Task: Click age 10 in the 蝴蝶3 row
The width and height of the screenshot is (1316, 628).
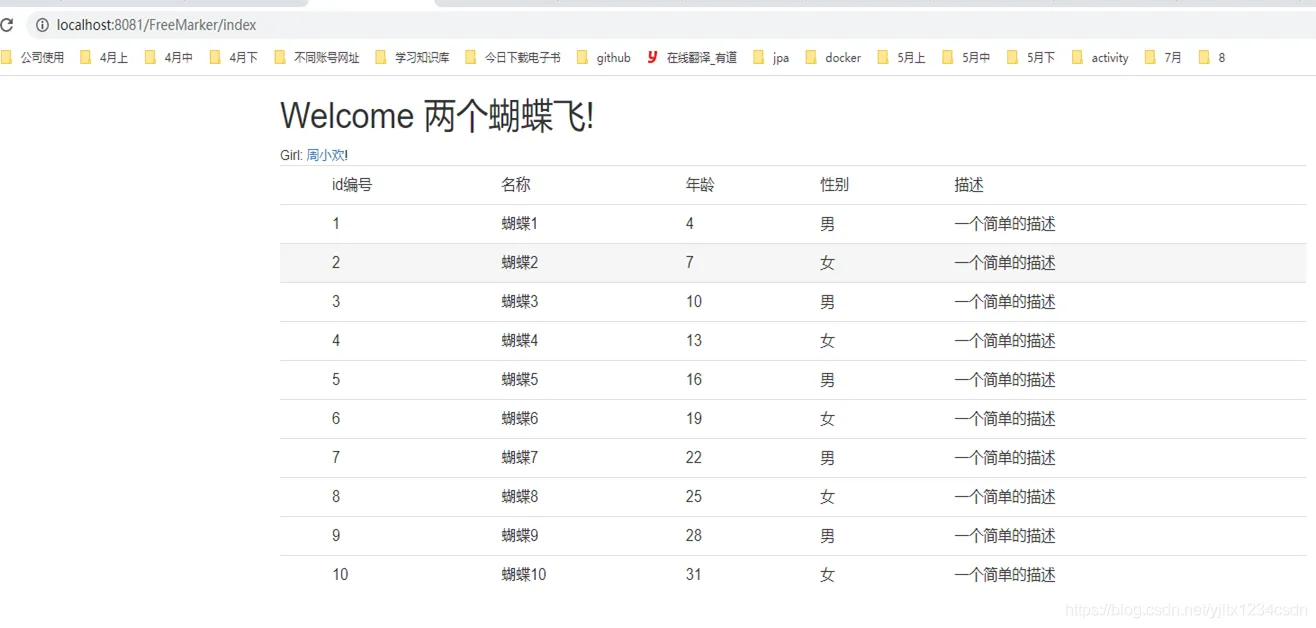Action: 694,302
